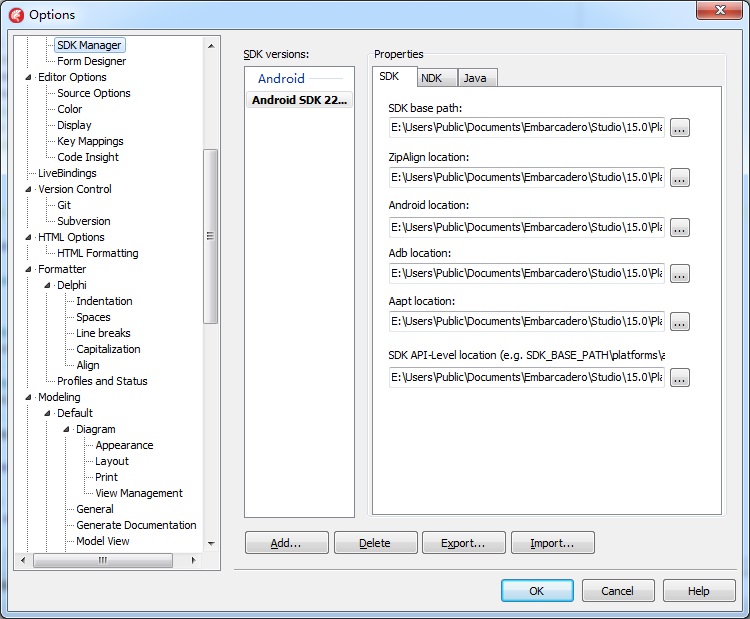This screenshot has width=750, height=619.
Task: Select Layout under Diagram
Action: pos(112,462)
